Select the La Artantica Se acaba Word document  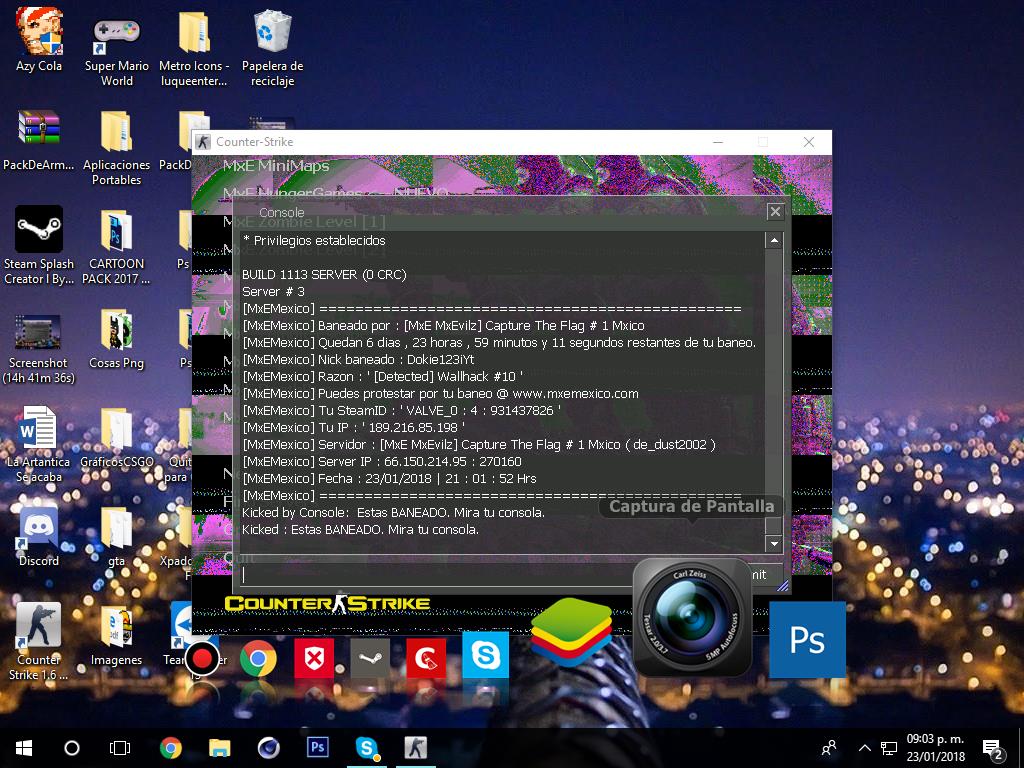point(39,444)
